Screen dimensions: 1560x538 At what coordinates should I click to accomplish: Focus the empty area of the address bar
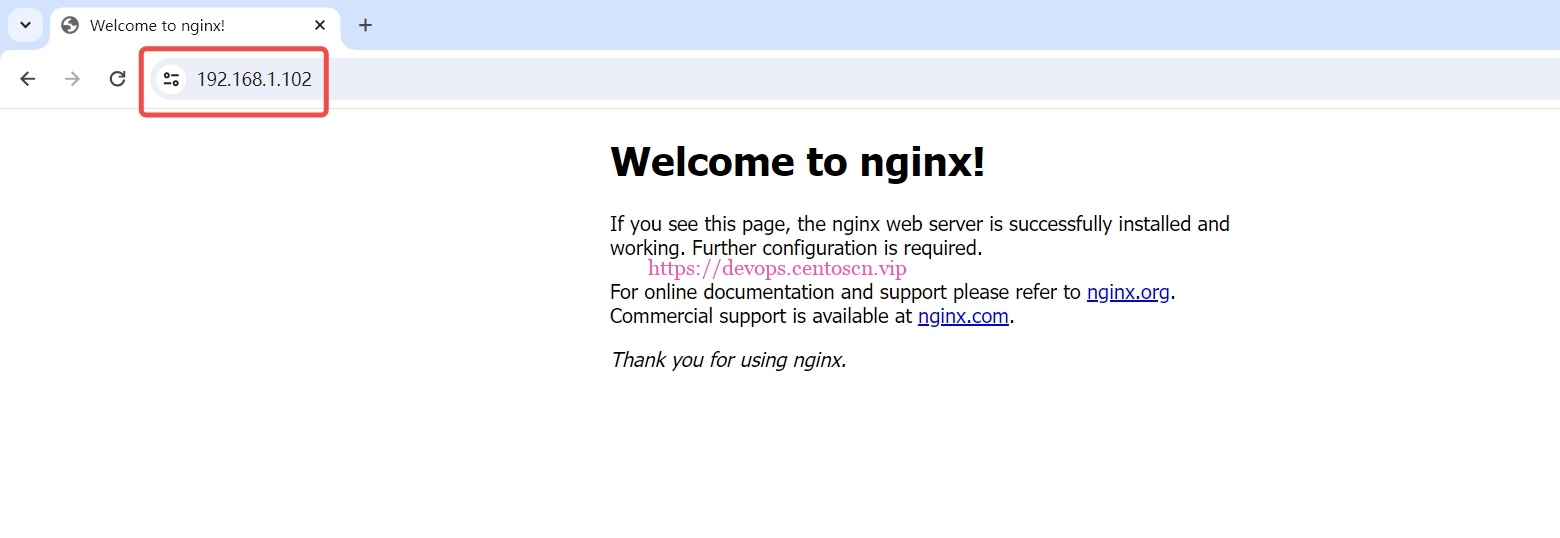pyautogui.click(x=900, y=79)
